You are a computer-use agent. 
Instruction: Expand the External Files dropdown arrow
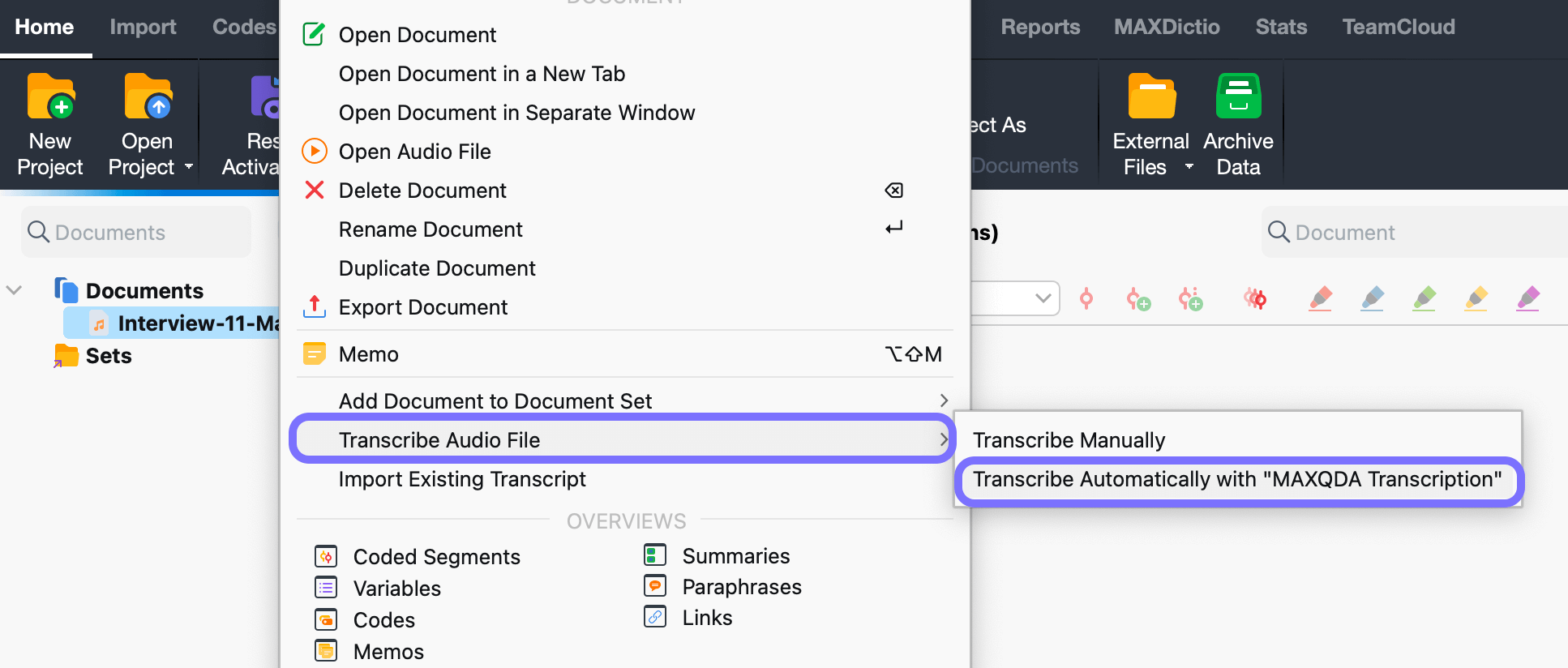pos(1189,167)
